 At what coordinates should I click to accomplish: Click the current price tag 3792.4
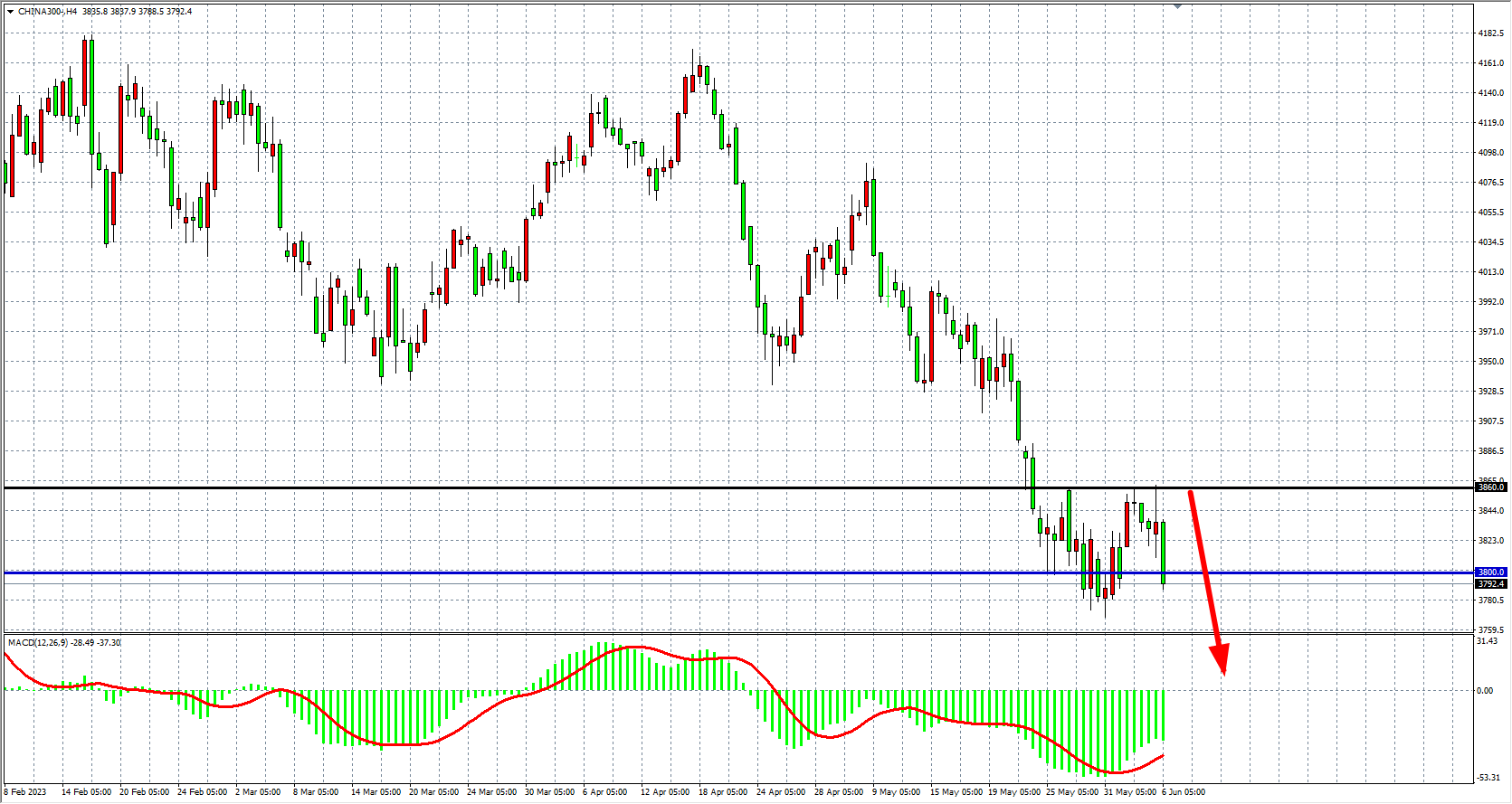(1490, 584)
